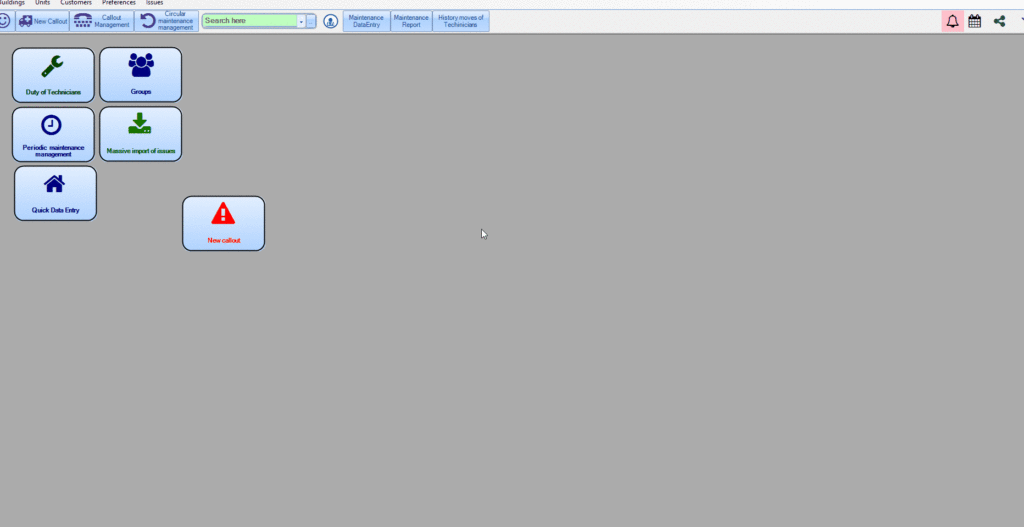Open the Quick Data Entry tile
Screen dimensions: 1024x527
tap(55, 193)
